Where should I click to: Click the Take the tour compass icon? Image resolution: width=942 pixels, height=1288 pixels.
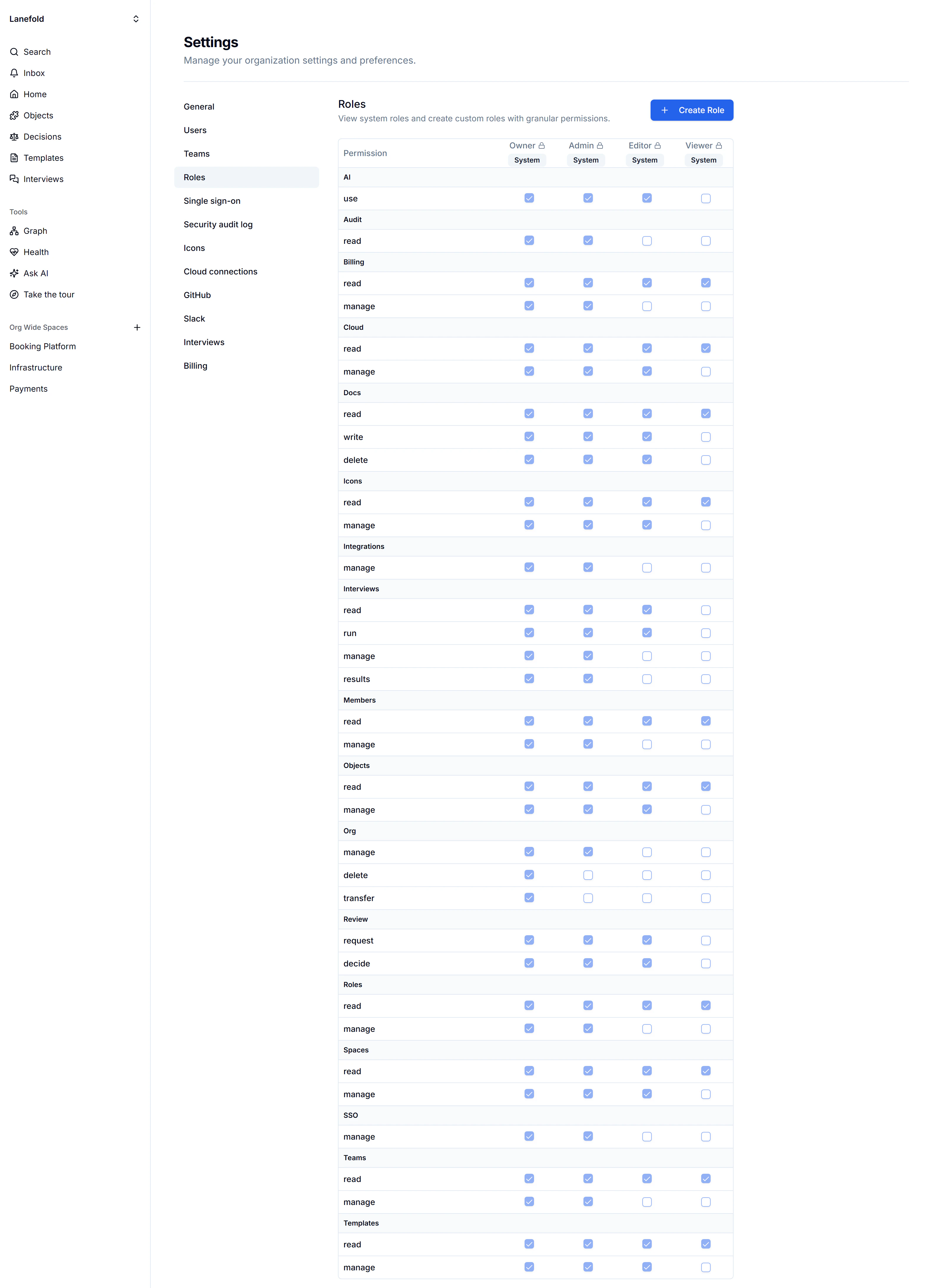[x=14, y=294]
